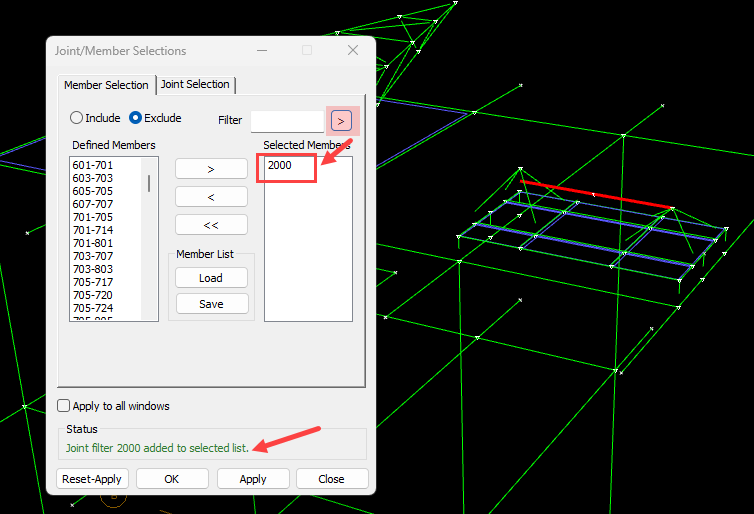
Task: Click the Apply button
Action: (253, 479)
